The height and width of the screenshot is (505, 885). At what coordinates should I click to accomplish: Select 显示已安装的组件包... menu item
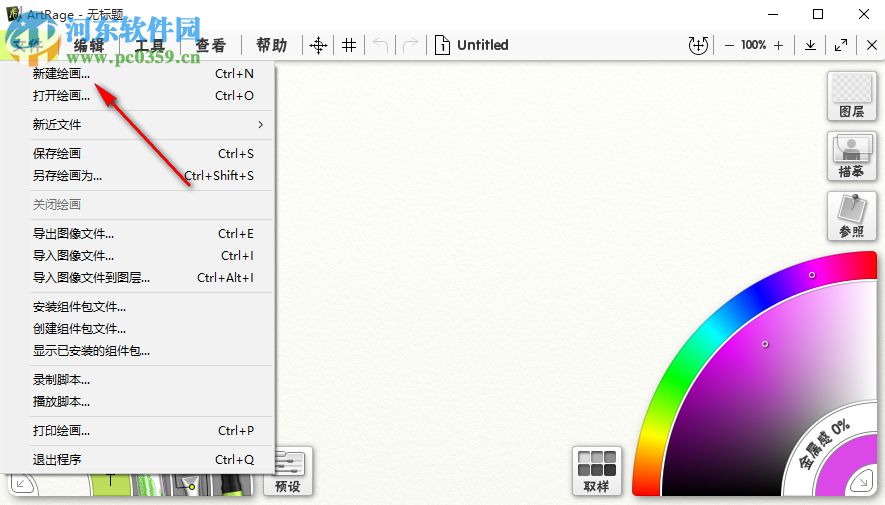click(138, 350)
